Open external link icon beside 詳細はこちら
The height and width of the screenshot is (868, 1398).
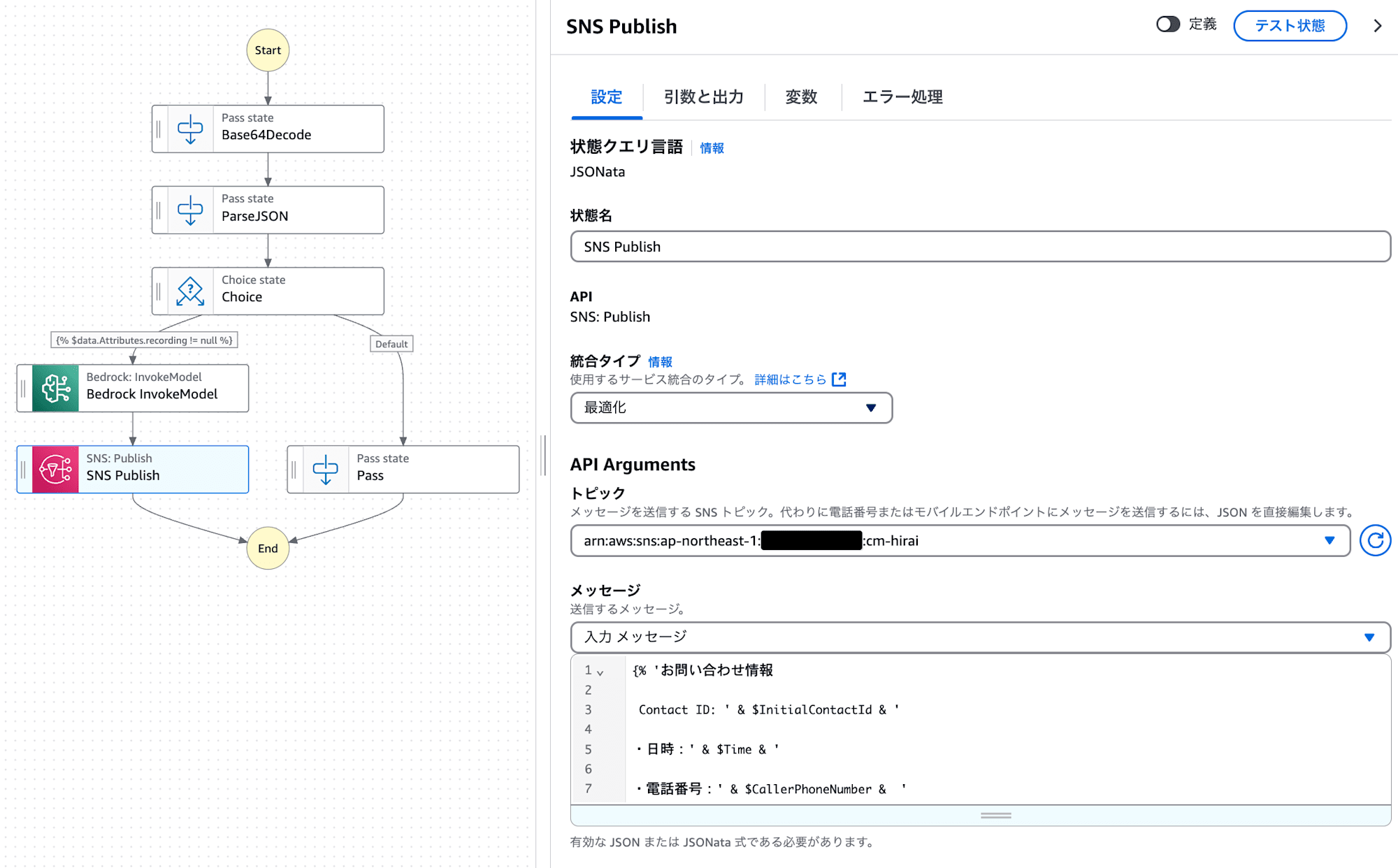click(x=839, y=379)
